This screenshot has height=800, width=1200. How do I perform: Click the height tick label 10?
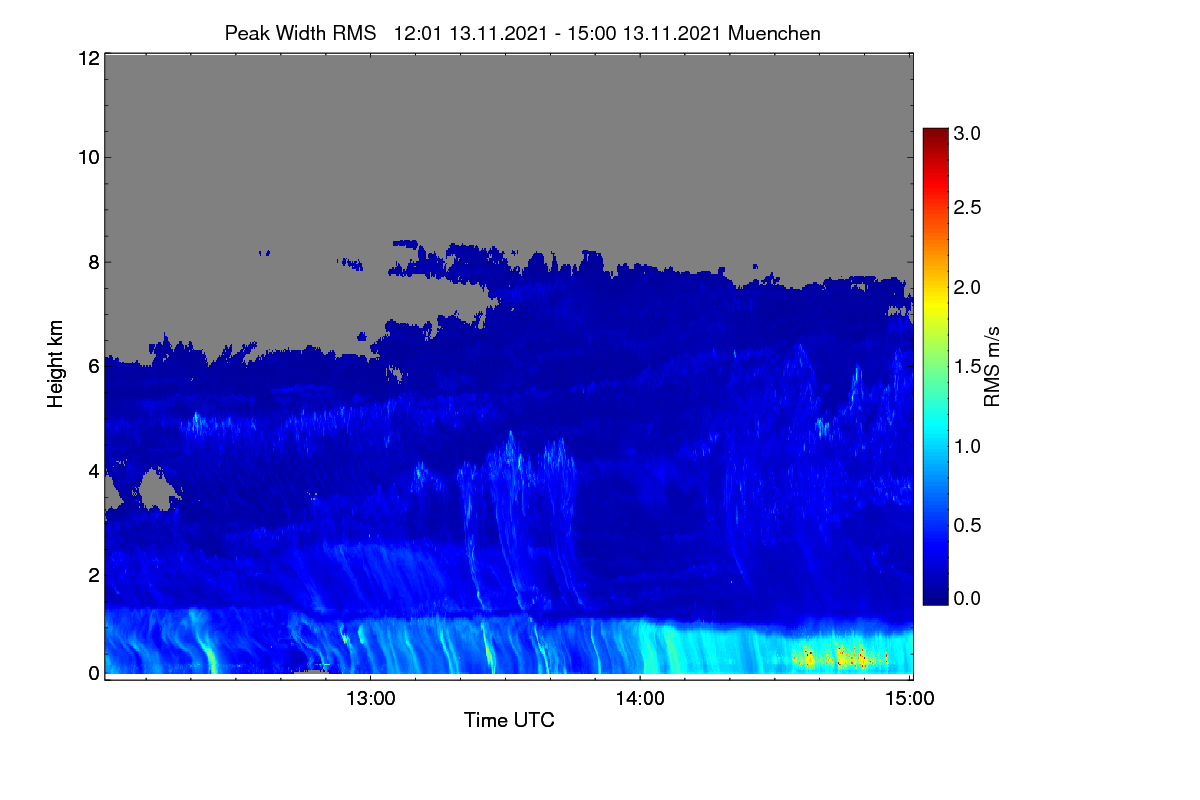88,157
